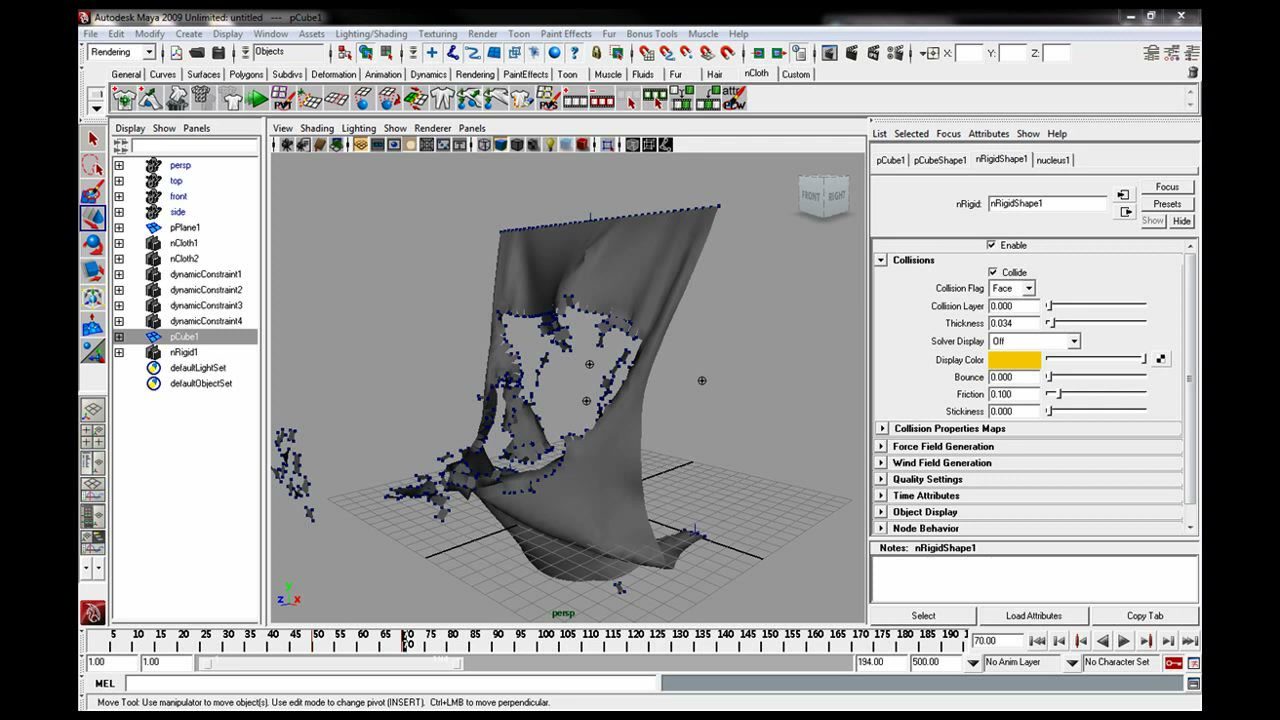1280x720 pixels.
Task: Toggle the Enable checkbox
Action: click(x=991, y=245)
